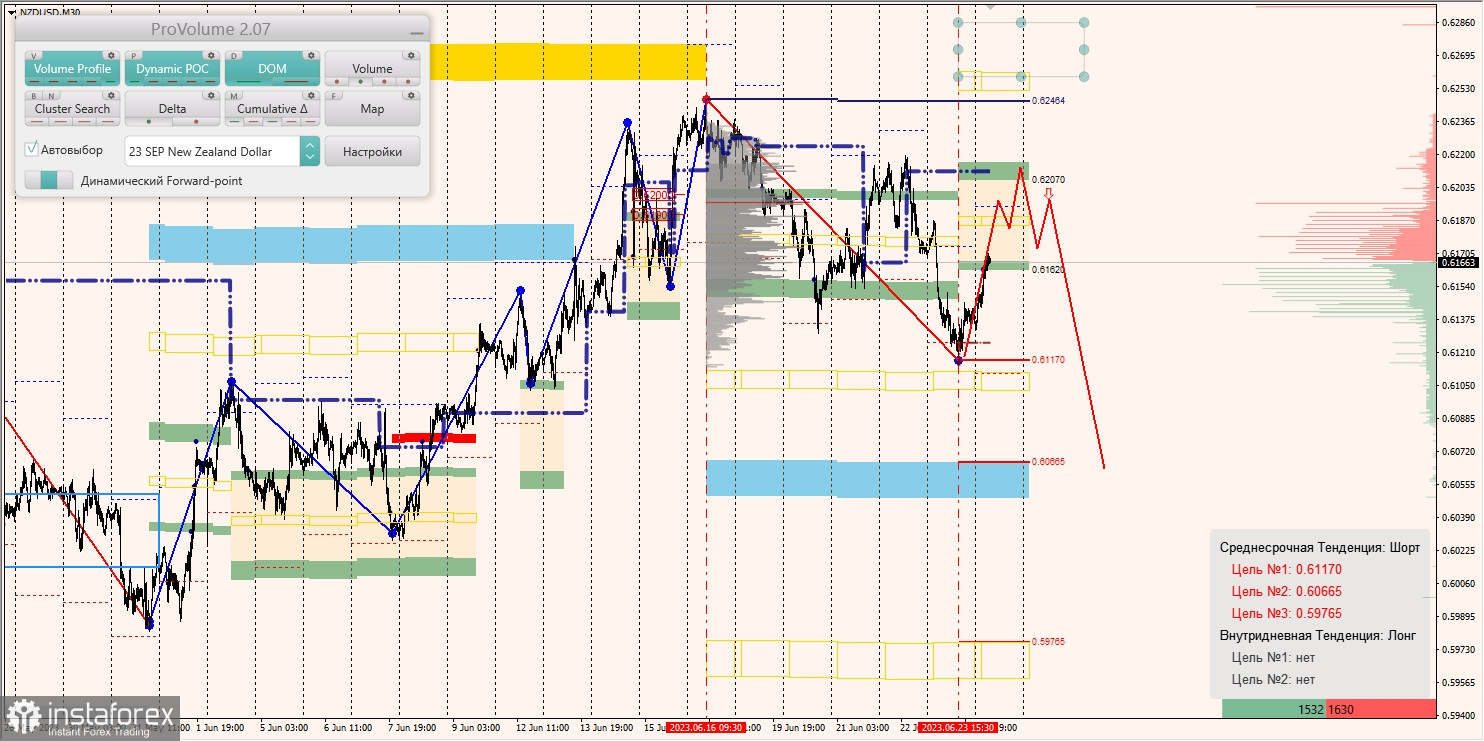Click the 0.61170 red level label
The width and height of the screenshot is (1484, 741).
1050,359
